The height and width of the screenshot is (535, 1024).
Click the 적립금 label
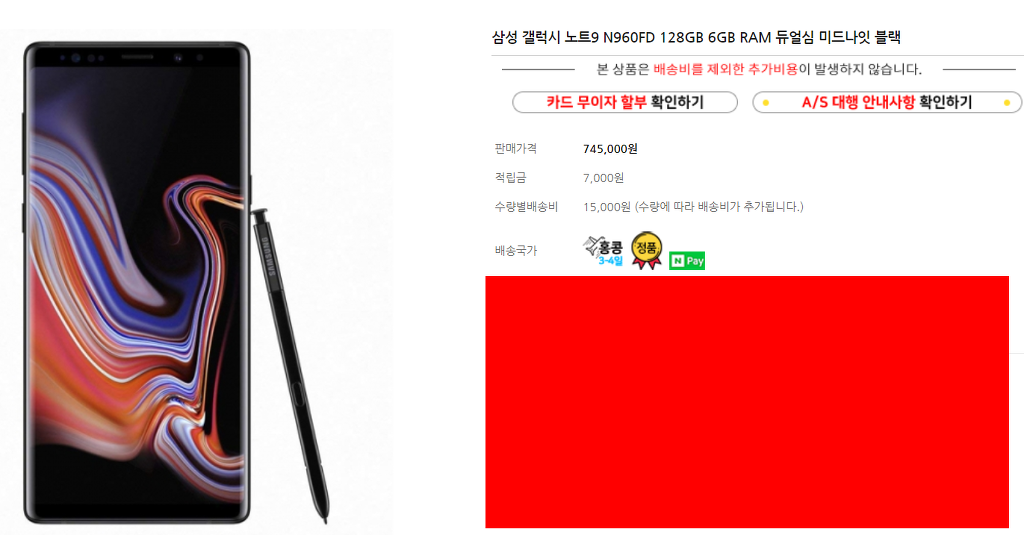point(511,177)
